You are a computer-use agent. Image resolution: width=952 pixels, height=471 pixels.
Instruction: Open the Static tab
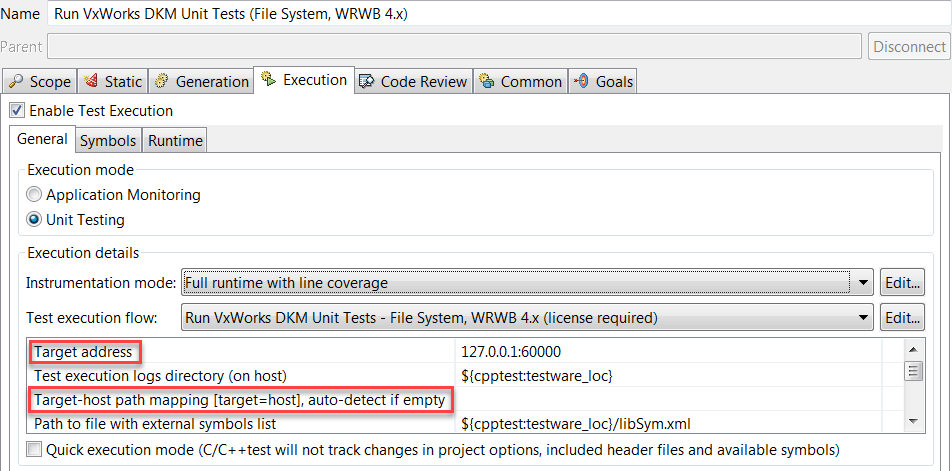[x=112, y=81]
